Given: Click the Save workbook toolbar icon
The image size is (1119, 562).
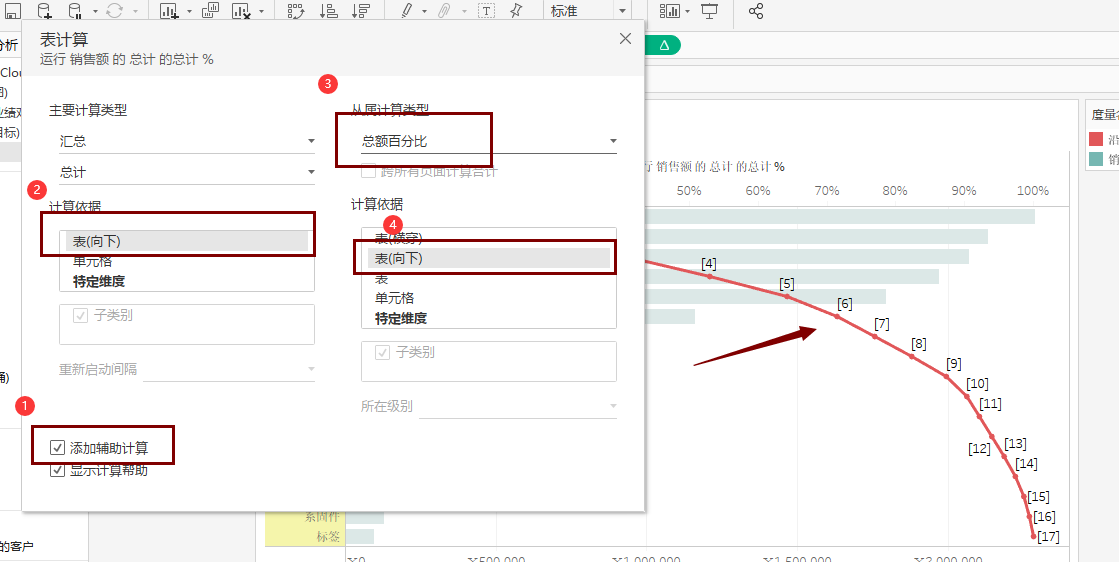Looking at the screenshot, I should click(13, 11).
